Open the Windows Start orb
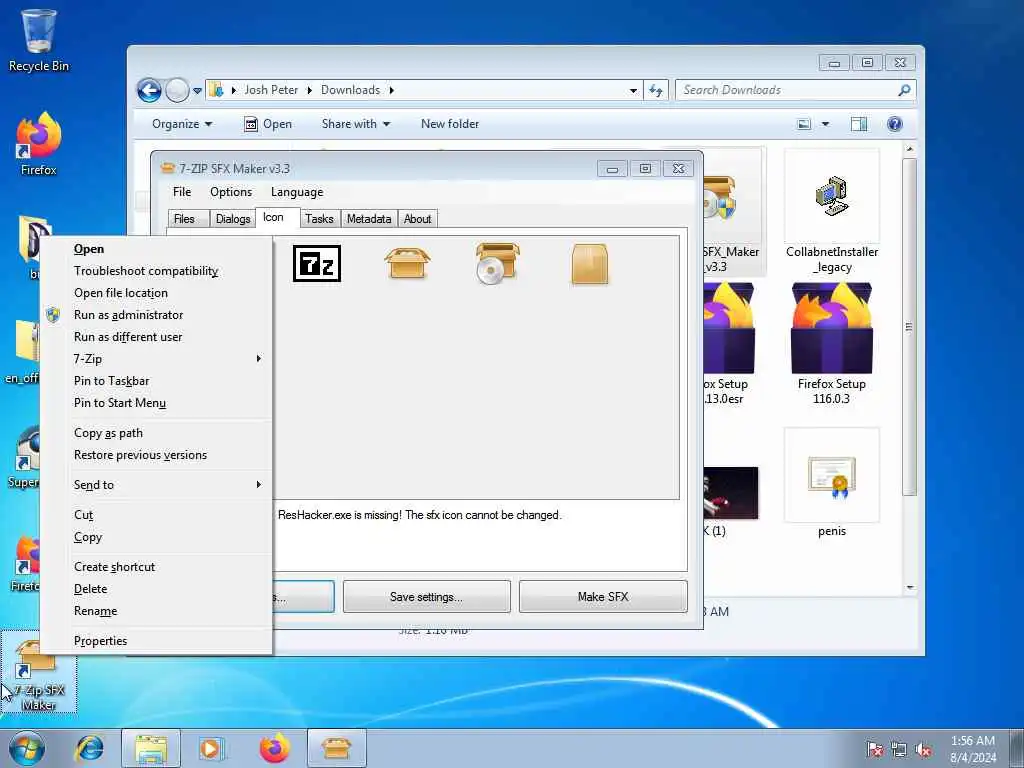1024x768 pixels. [27, 748]
